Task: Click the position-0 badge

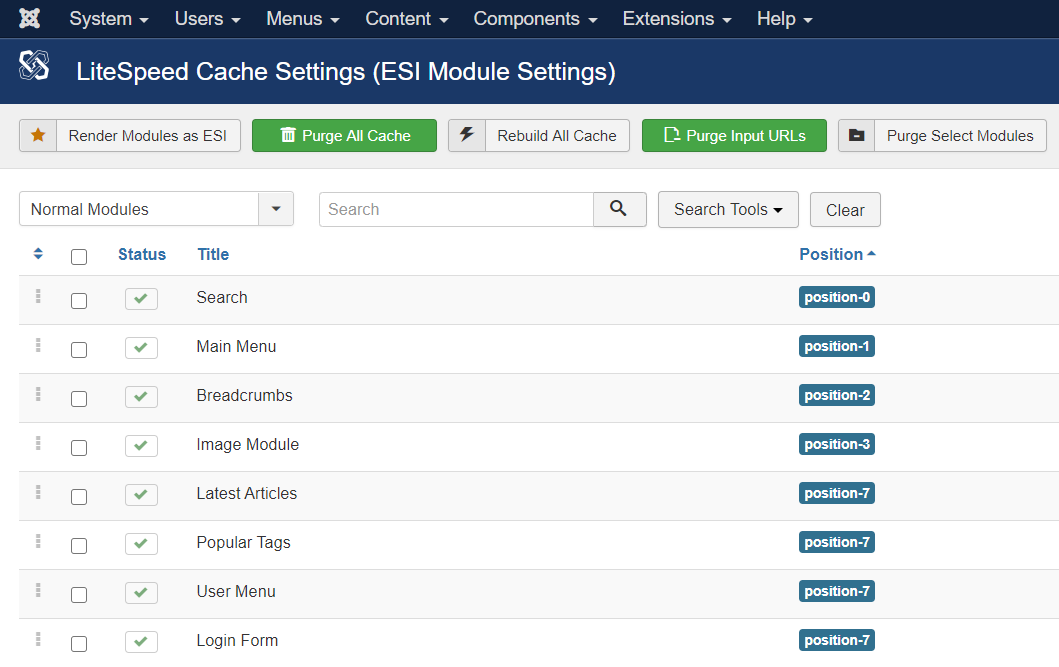Action: 837,297
